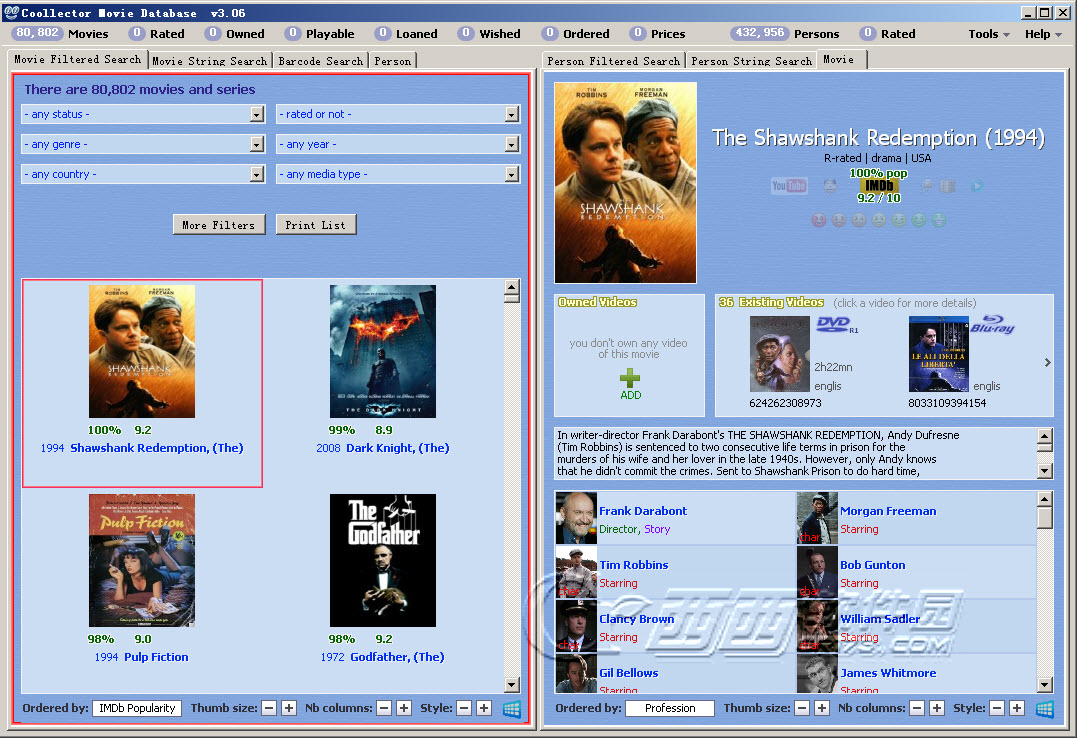
Task: Open the Tools menu
Action: click(988, 34)
